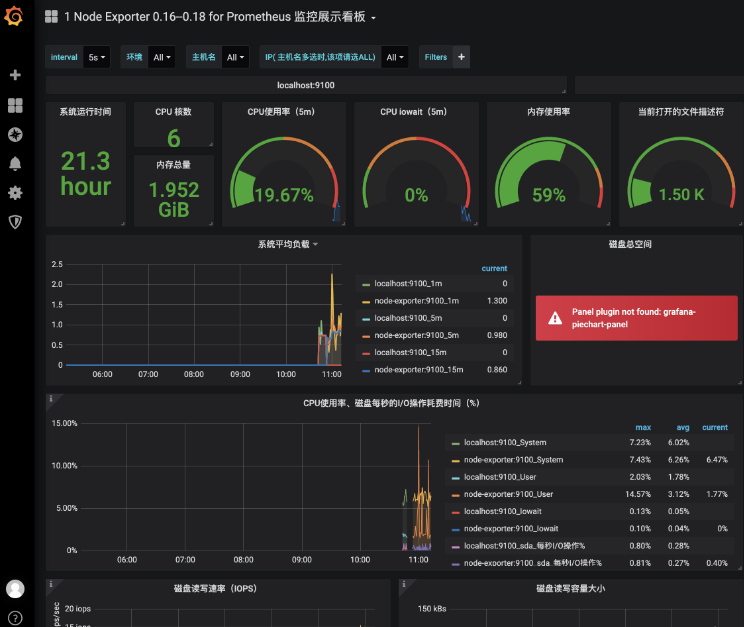Click the 系统运行时间 panel title
The image size is (744, 627).
pyautogui.click(x=85, y=112)
